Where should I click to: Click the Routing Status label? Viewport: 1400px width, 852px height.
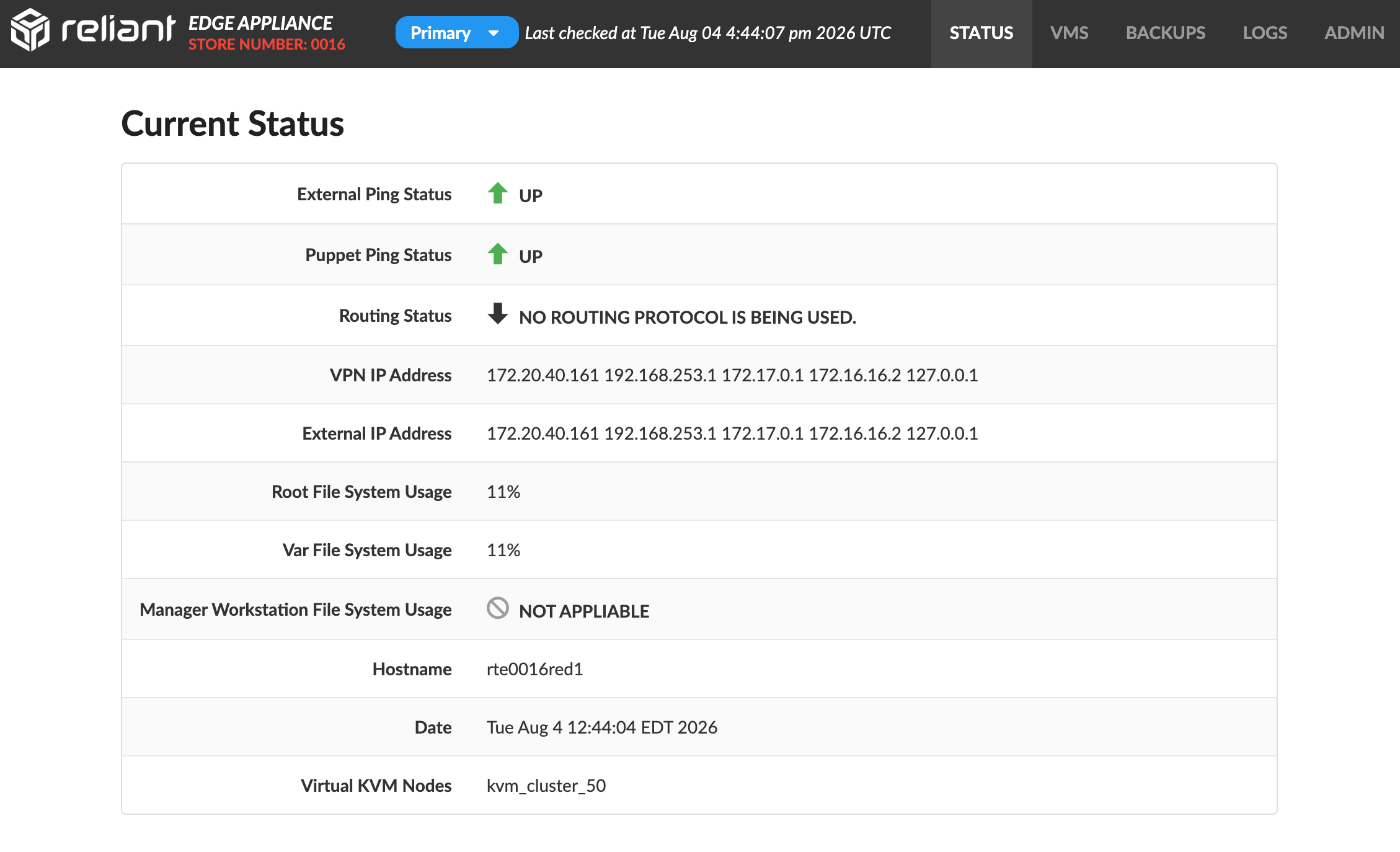[395, 316]
